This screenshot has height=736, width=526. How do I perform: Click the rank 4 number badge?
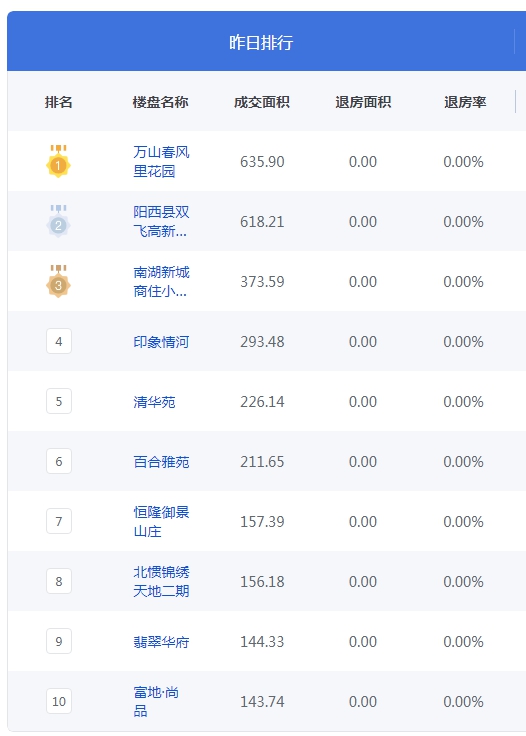[x=59, y=341]
